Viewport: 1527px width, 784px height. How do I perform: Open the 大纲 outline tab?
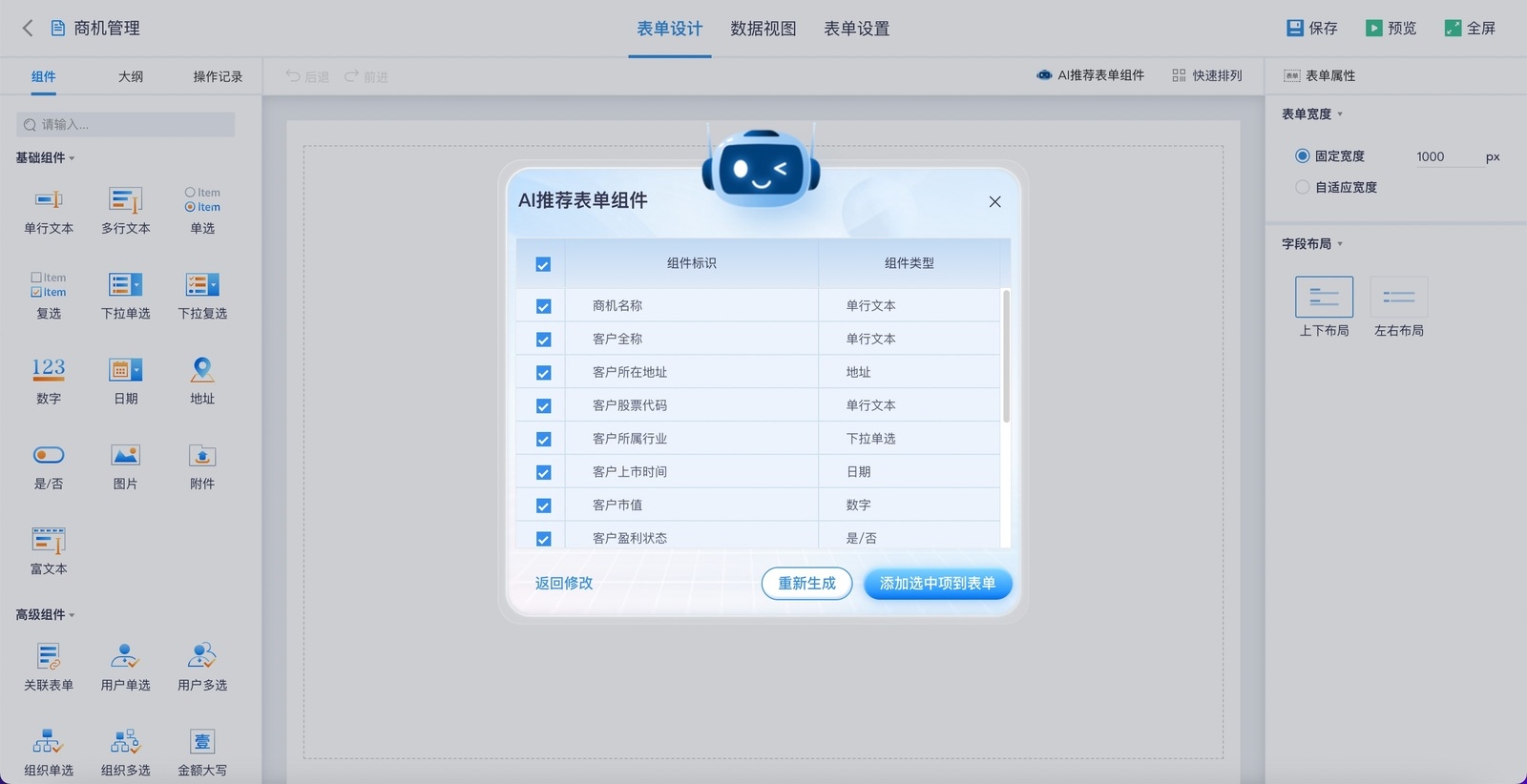(x=131, y=76)
